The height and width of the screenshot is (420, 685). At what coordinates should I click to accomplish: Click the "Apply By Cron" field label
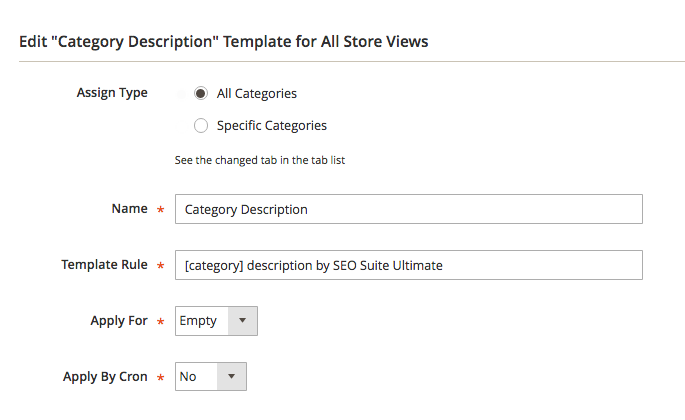105,377
